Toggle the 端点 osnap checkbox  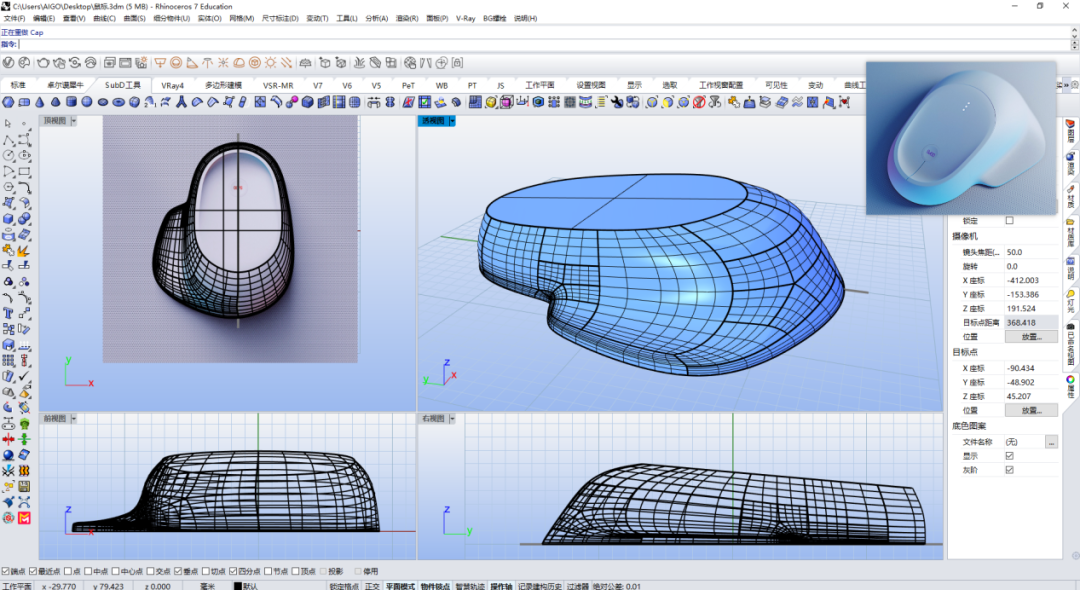[x=6, y=571]
